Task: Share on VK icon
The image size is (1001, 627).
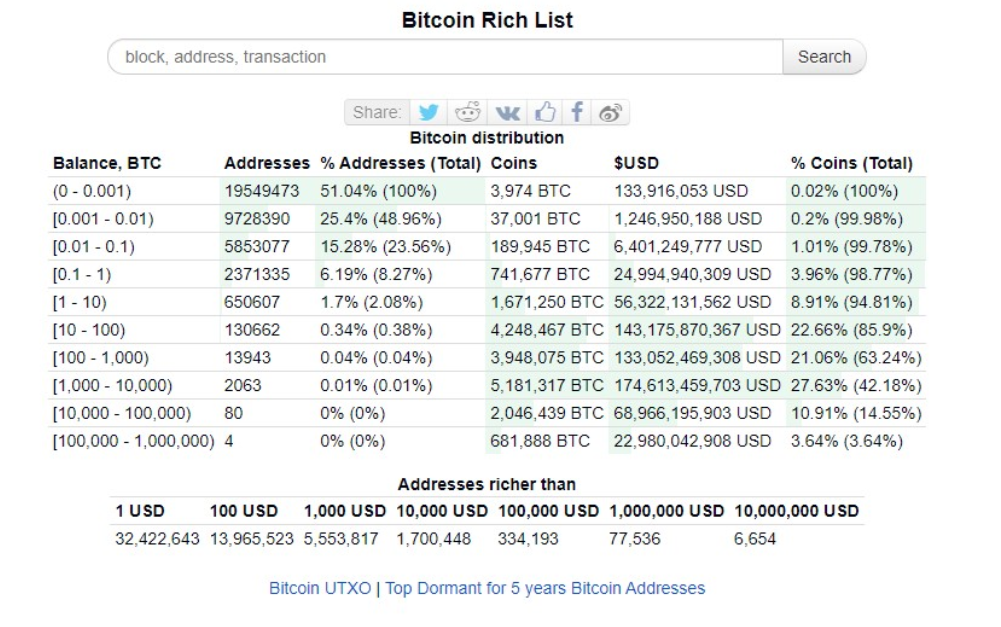Action: pyautogui.click(x=508, y=112)
